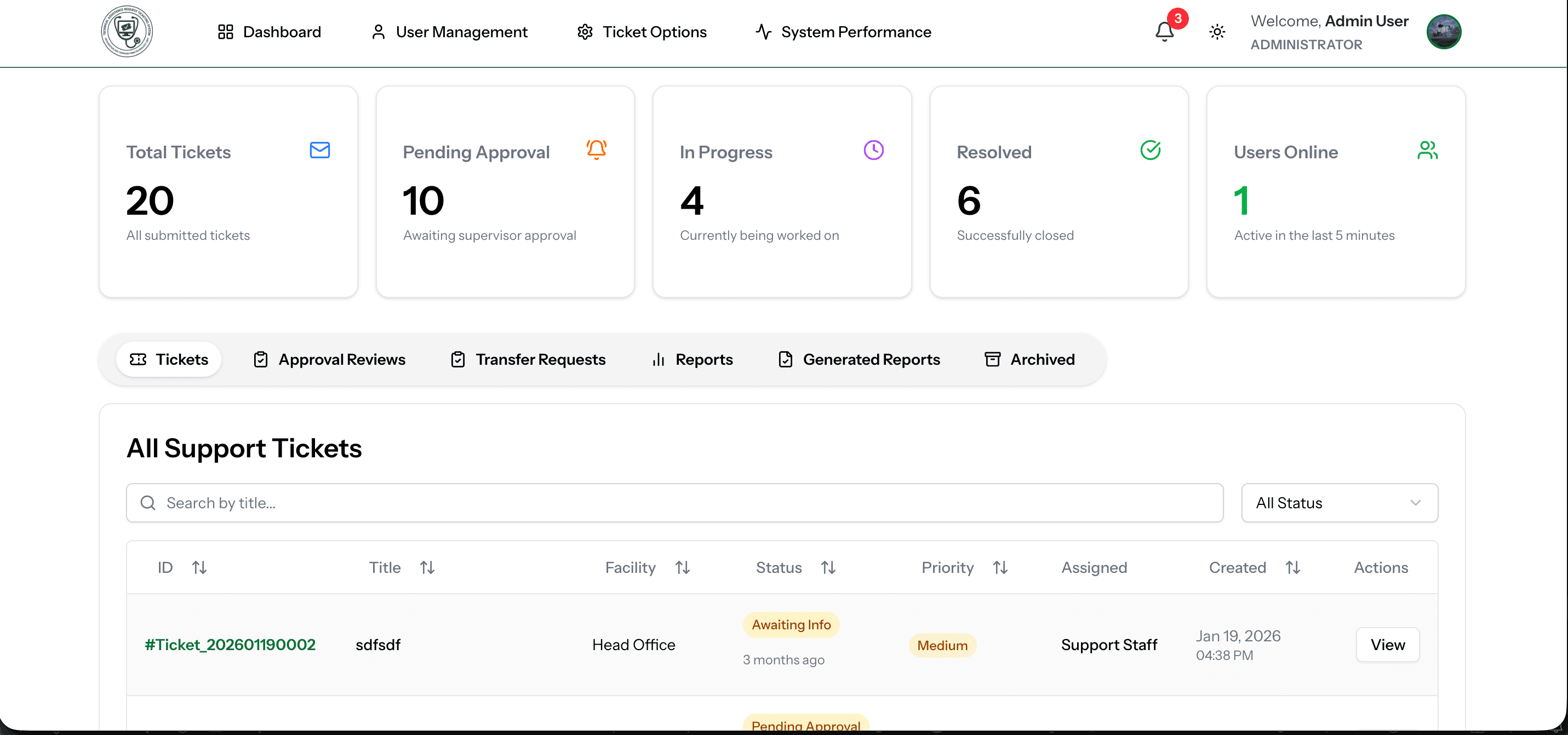
Task: Click the Total Tickets envelope icon
Action: click(x=319, y=150)
